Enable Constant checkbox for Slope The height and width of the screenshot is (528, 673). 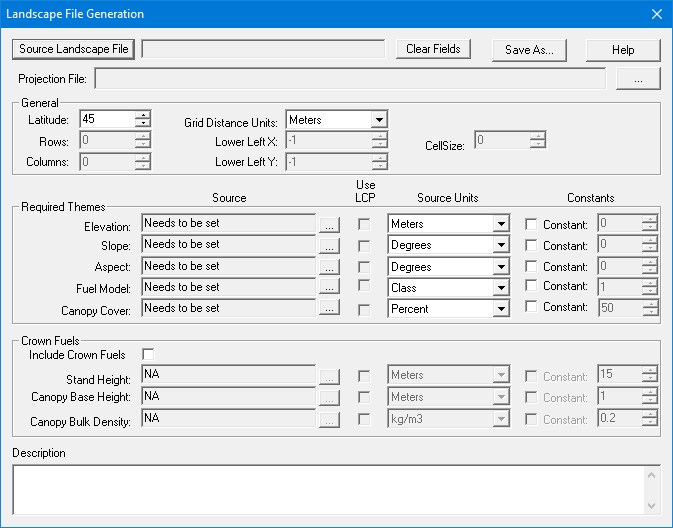[531, 245]
